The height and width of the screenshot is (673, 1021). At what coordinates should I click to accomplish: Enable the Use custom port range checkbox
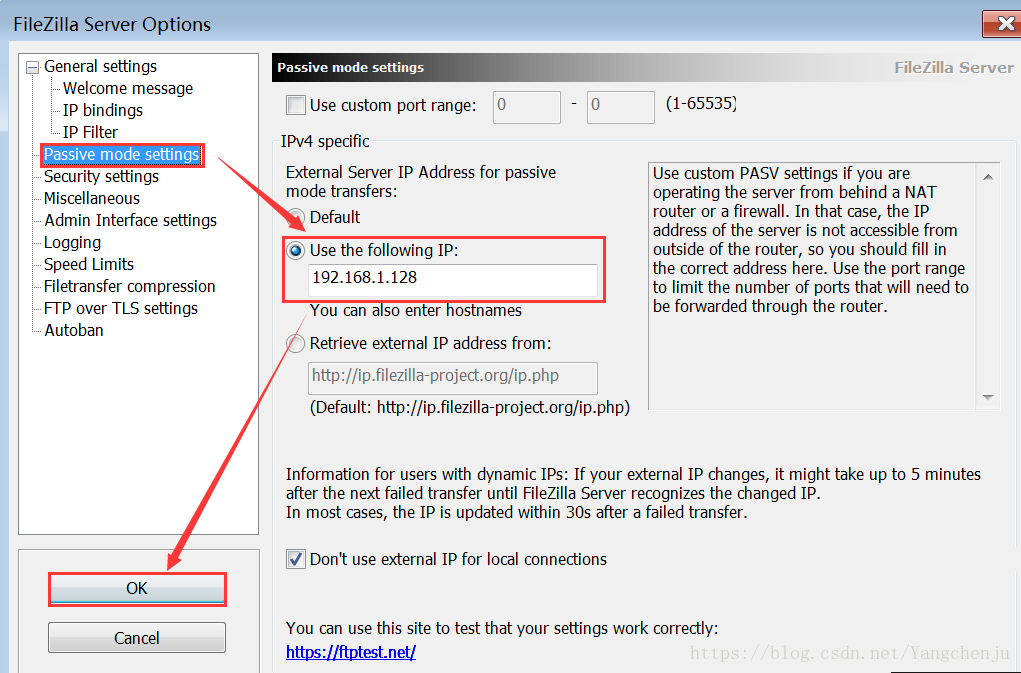click(296, 105)
